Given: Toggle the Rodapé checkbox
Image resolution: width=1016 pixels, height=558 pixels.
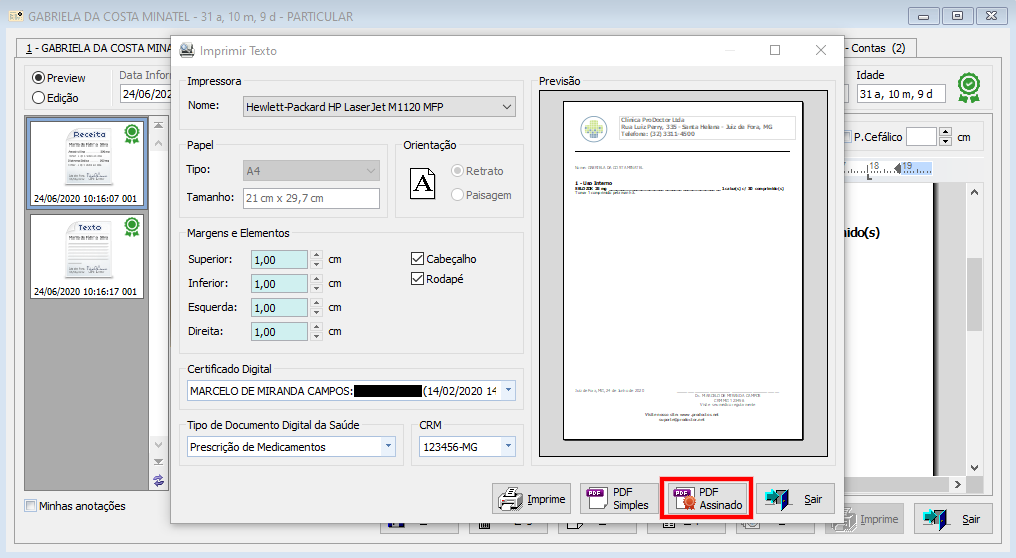Looking at the screenshot, I should tap(417, 279).
